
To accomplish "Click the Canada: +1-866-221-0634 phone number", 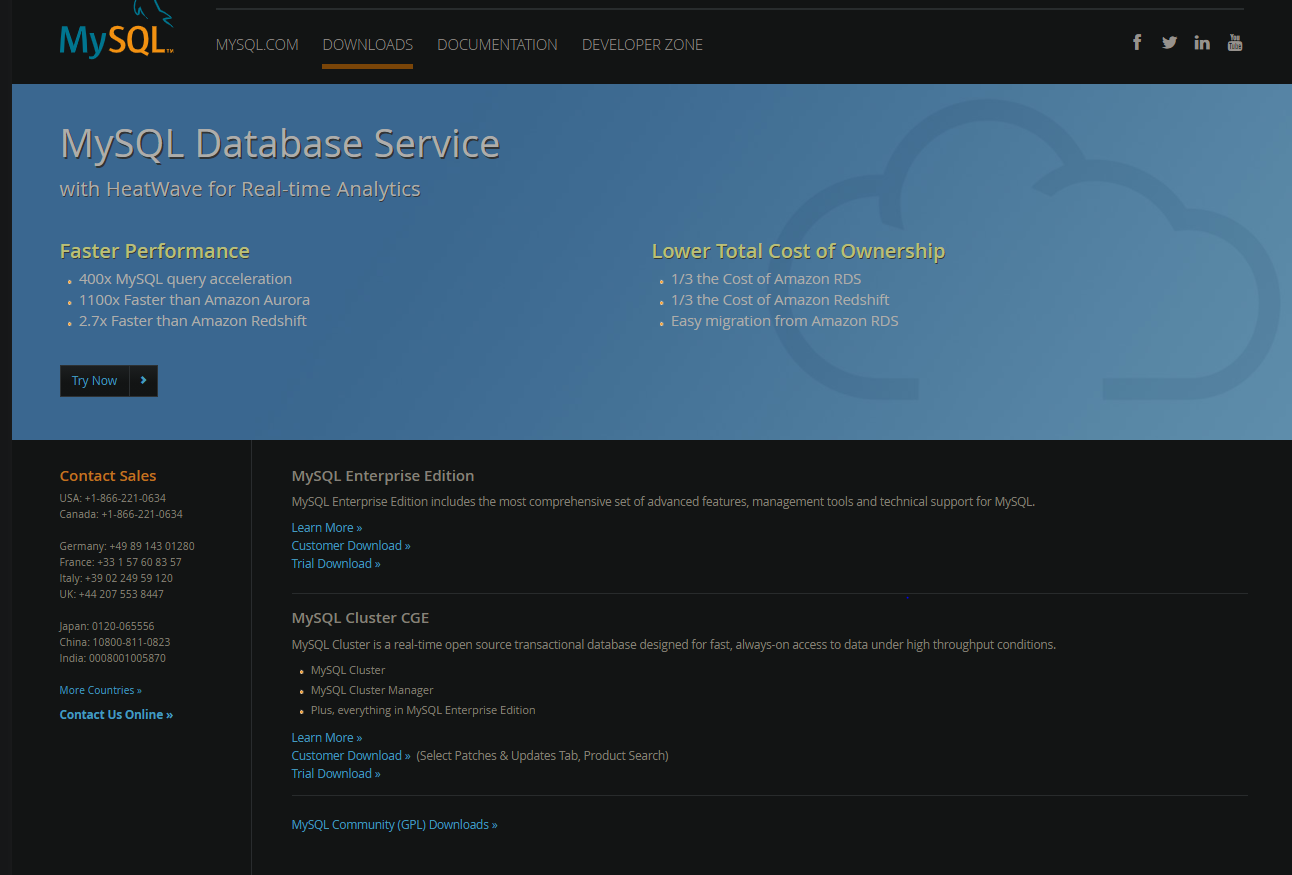I will (x=121, y=514).
